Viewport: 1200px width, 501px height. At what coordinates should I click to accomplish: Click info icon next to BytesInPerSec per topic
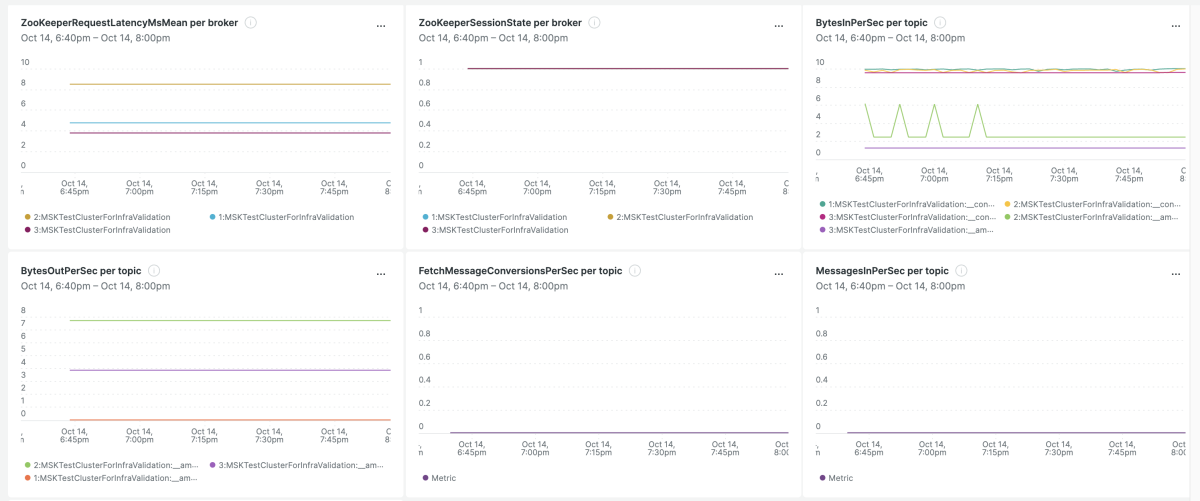940,22
